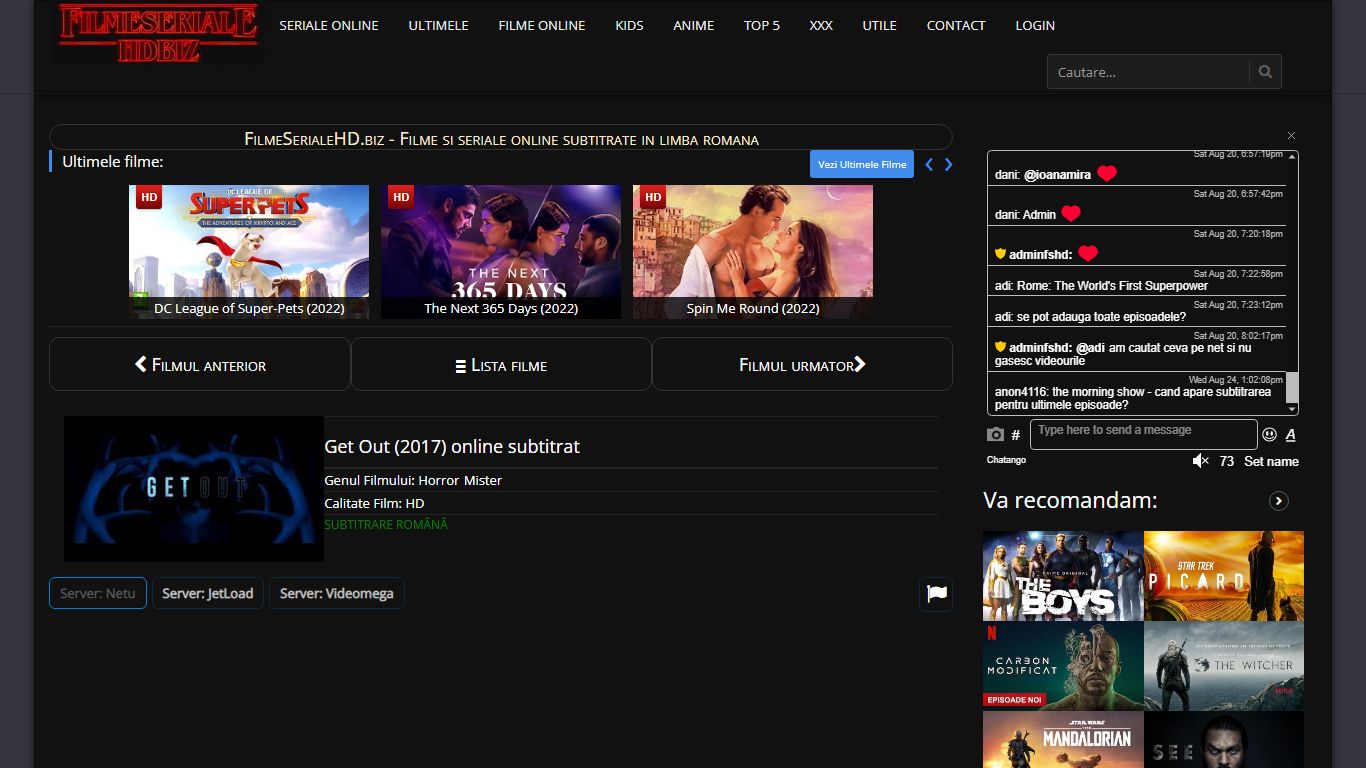Select the Server: Netu tab
The width and height of the screenshot is (1366, 768).
point(98,593)
